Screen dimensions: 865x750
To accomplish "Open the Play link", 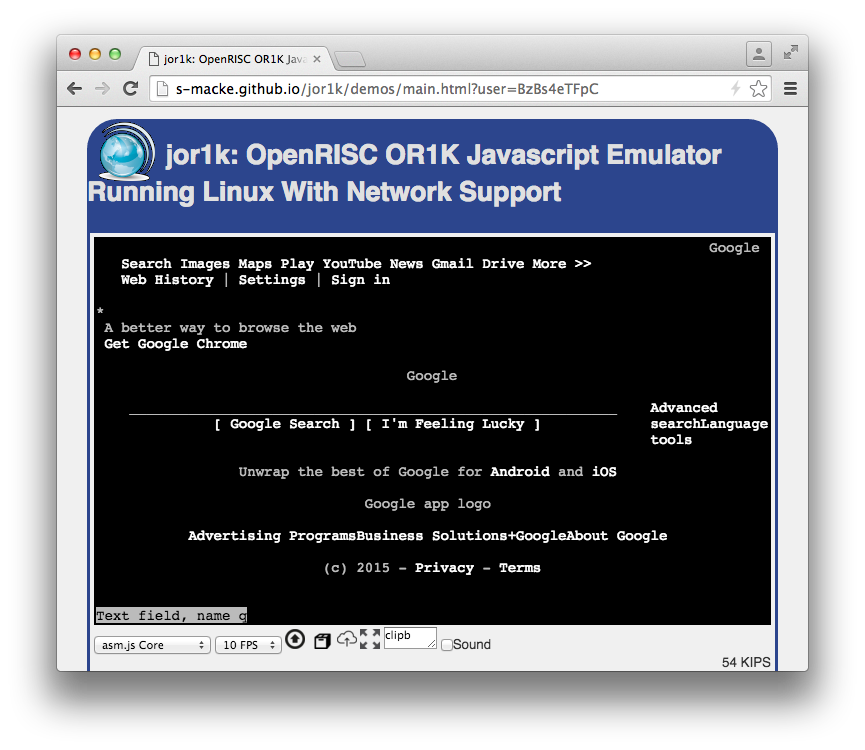I will pos(297,264).
